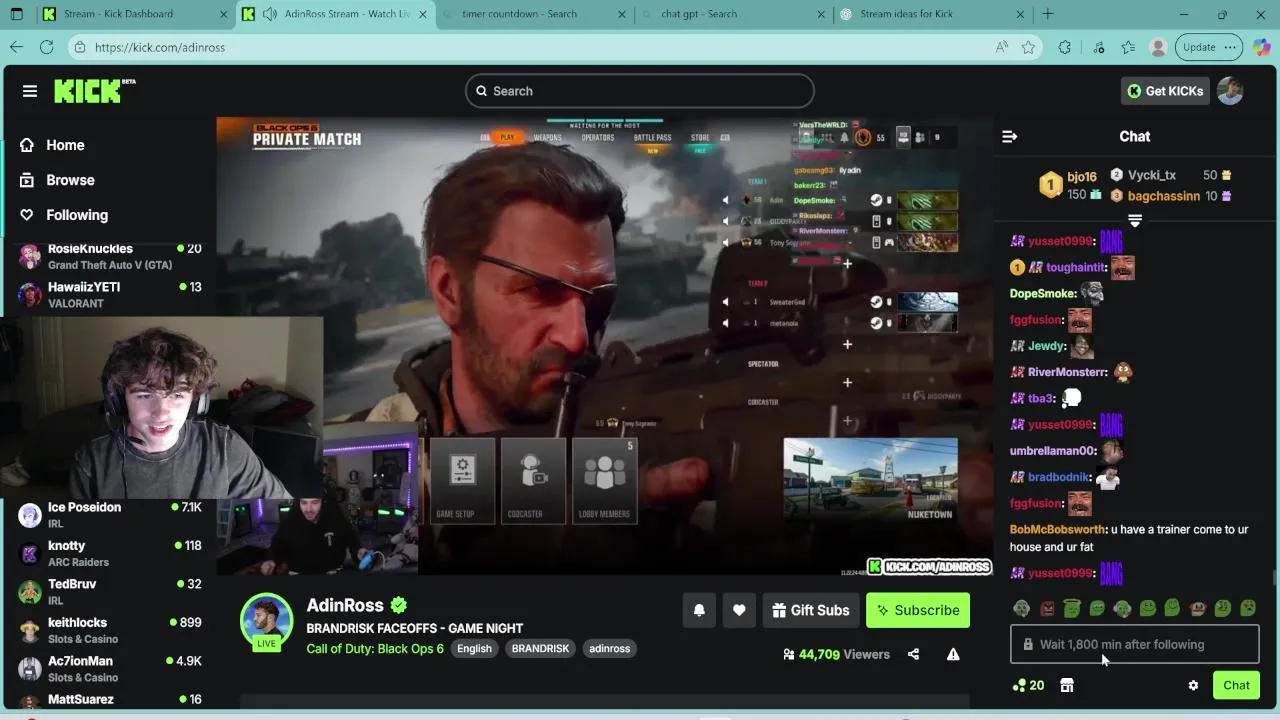Open keithlocks channel in sidebar
This screenshot has width=1280, height=720.
point(110,630)
